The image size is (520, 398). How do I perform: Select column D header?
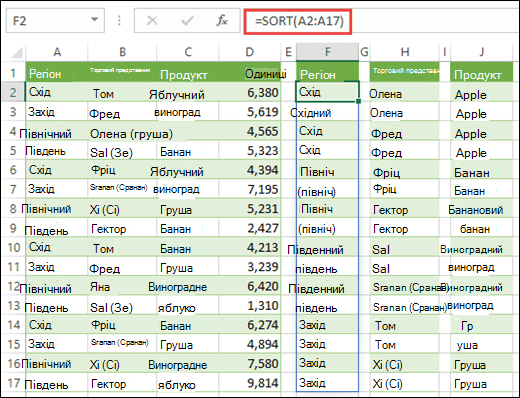[x=250, y=52]
